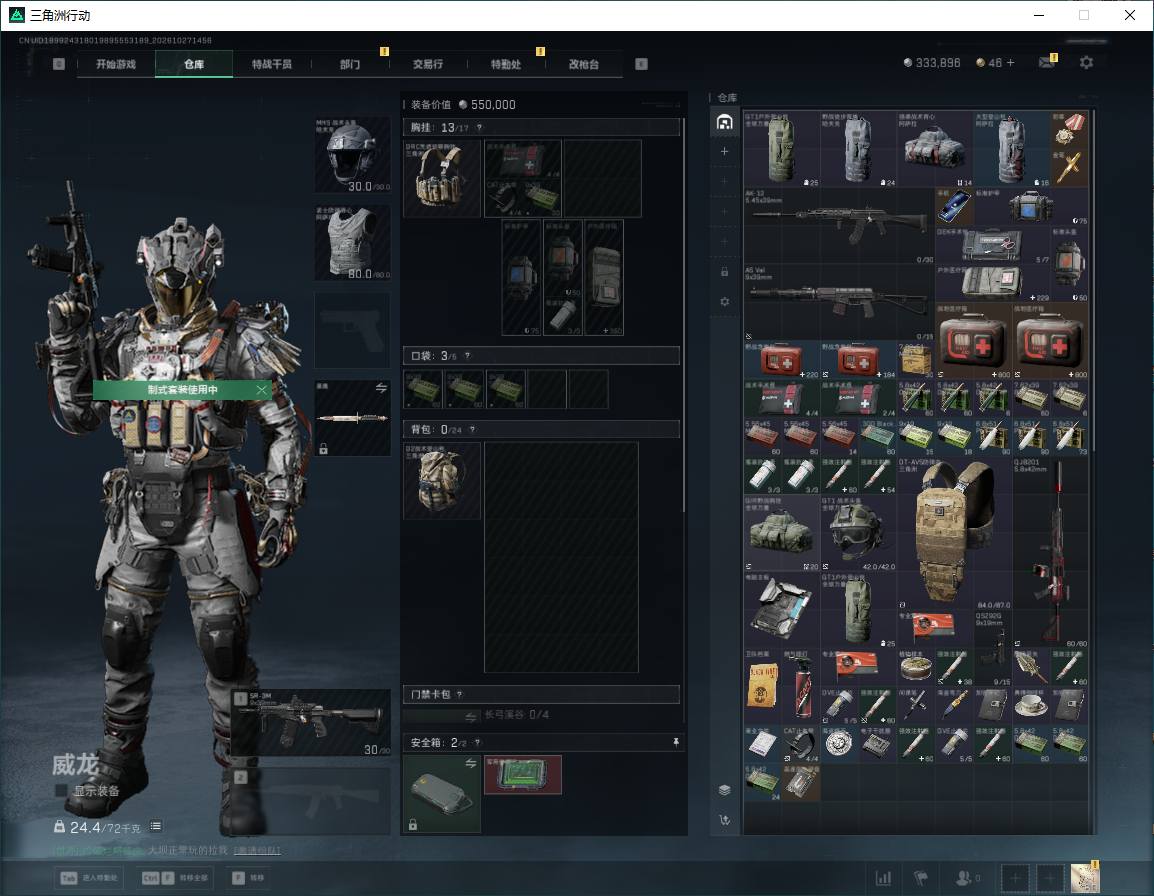Add a new warehouse page

pyautogui.click(x=724, y=151)
